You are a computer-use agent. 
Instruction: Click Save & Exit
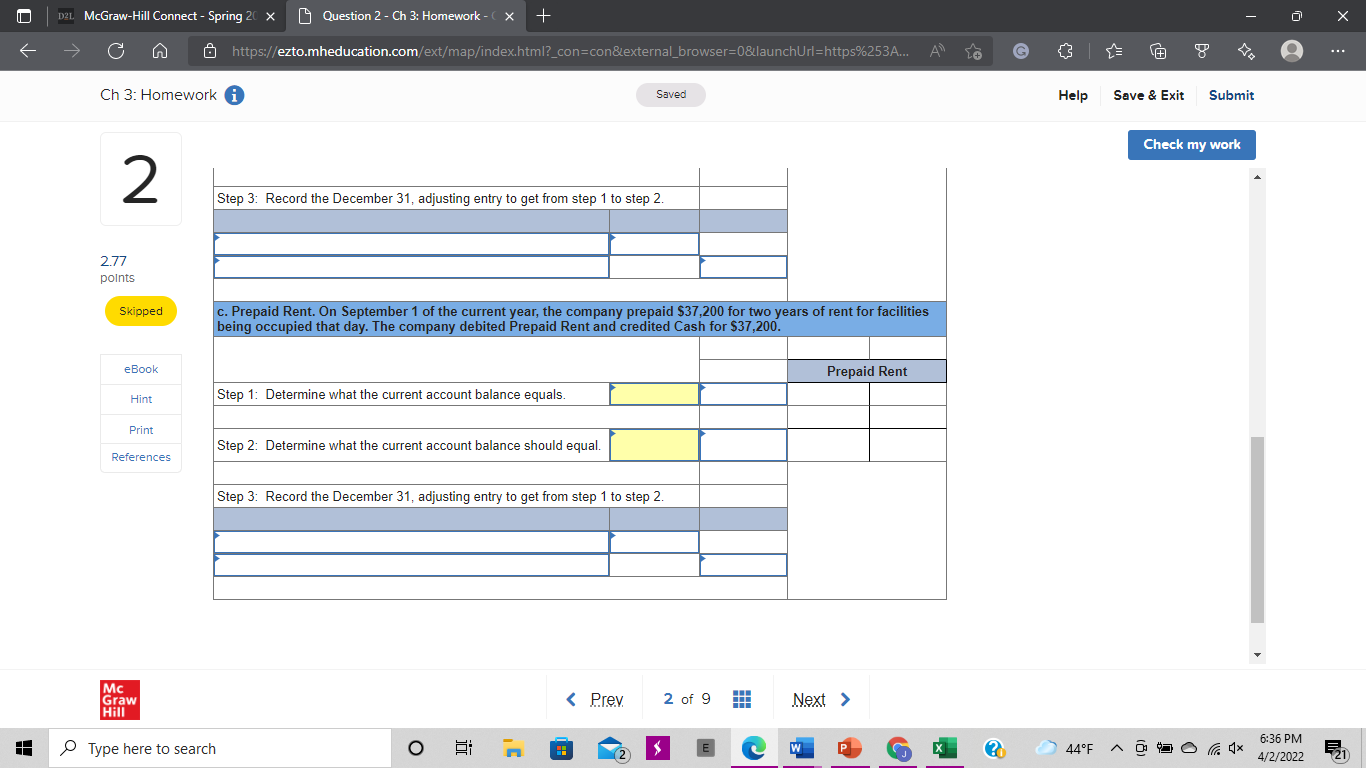pyautogui.click(x=1148, y=95)
